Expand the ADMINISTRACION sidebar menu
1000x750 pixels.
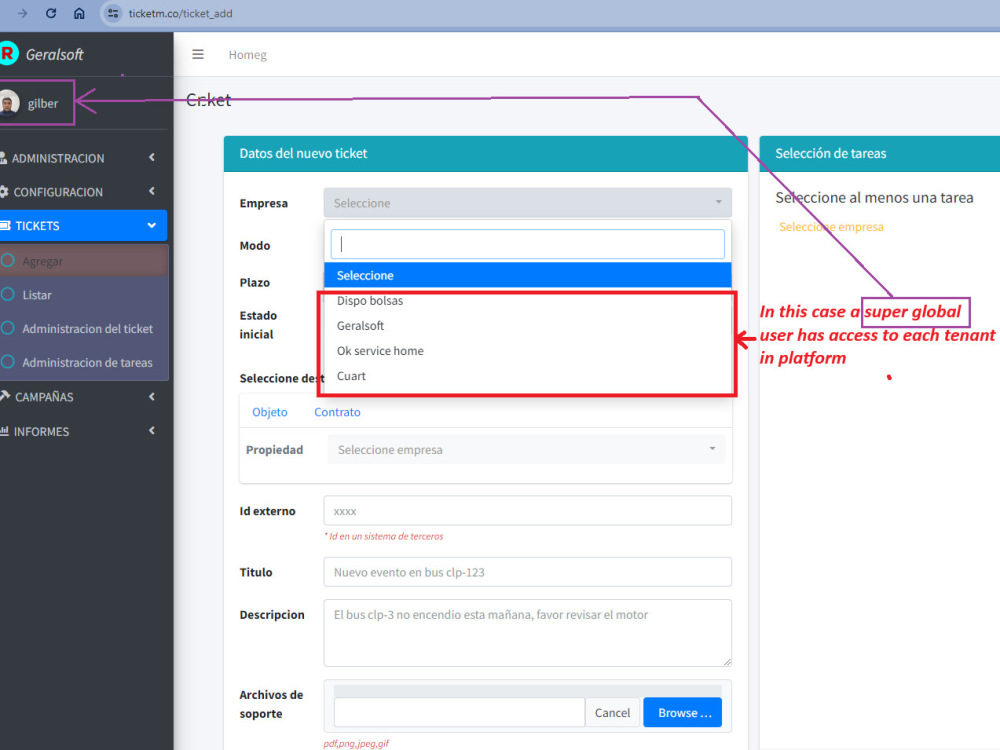83,158
